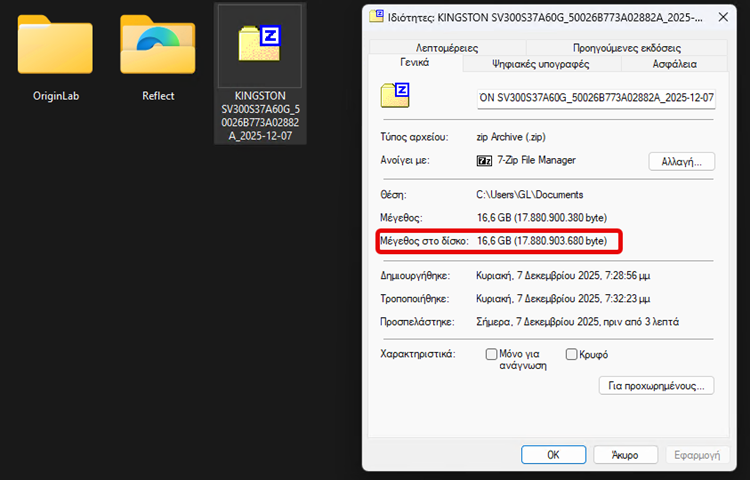Enable the 'Μόνο για ανάγνωση' checkbox

click(491, 354)
